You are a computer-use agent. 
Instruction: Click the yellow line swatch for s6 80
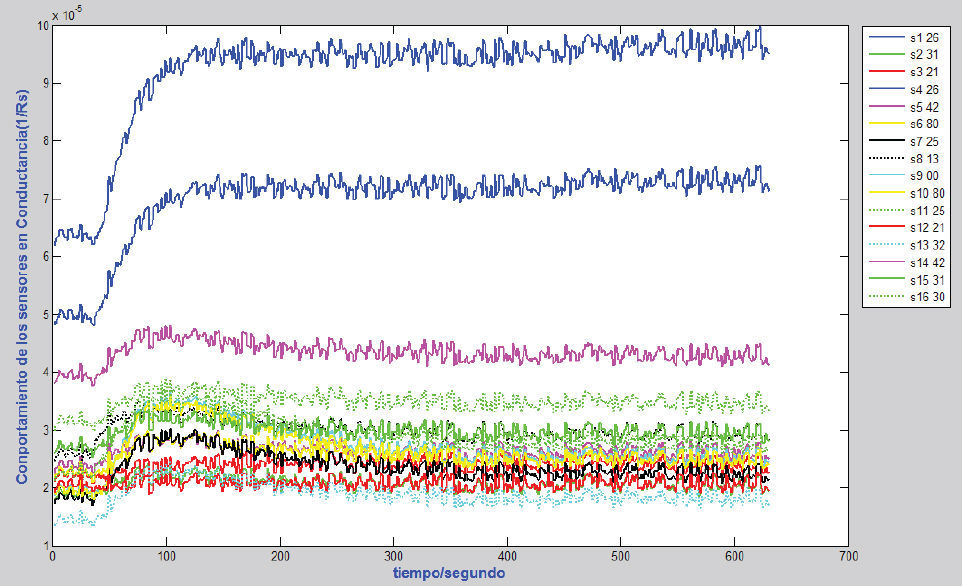coord(885,123)
